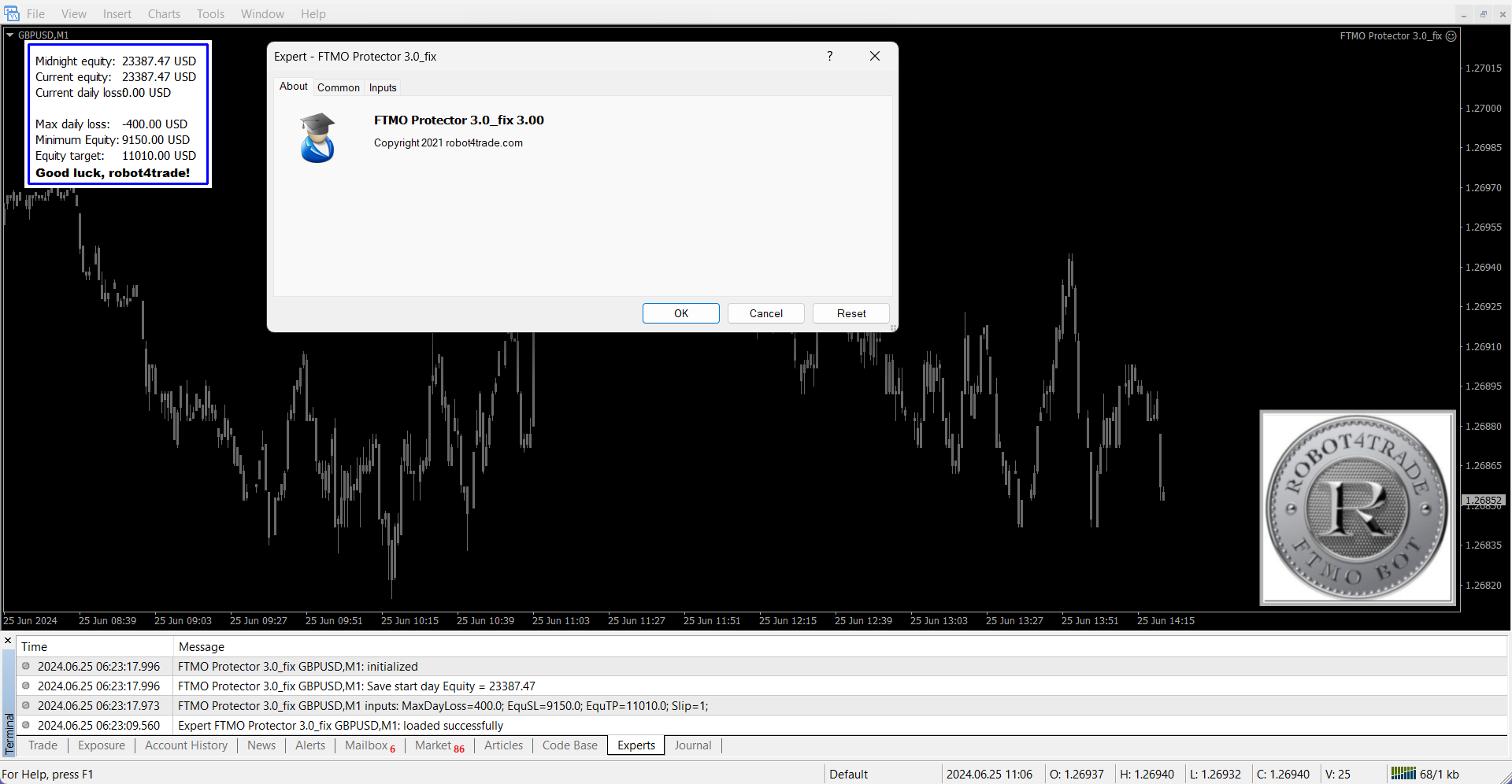Viewport: 1512px width, 784px height.
Task: Click the connection status bars icon in the status bar
Action: (x=1403, y=773)
